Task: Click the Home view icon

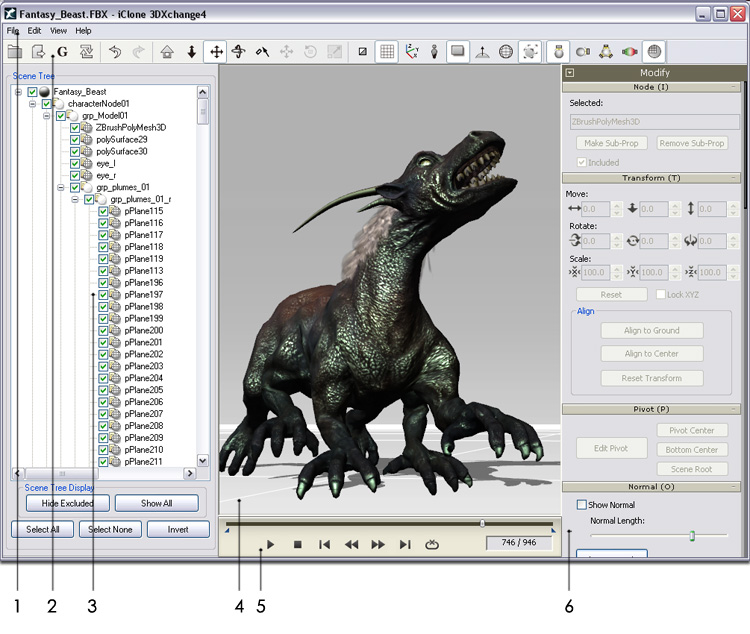Action: pos(167,51)
